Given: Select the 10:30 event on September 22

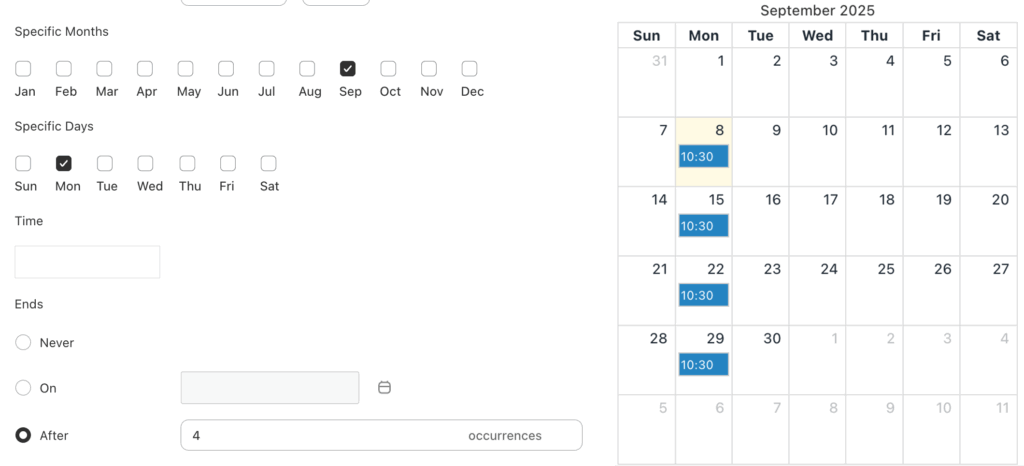Looking at the screenshot, I should [703, 295].
